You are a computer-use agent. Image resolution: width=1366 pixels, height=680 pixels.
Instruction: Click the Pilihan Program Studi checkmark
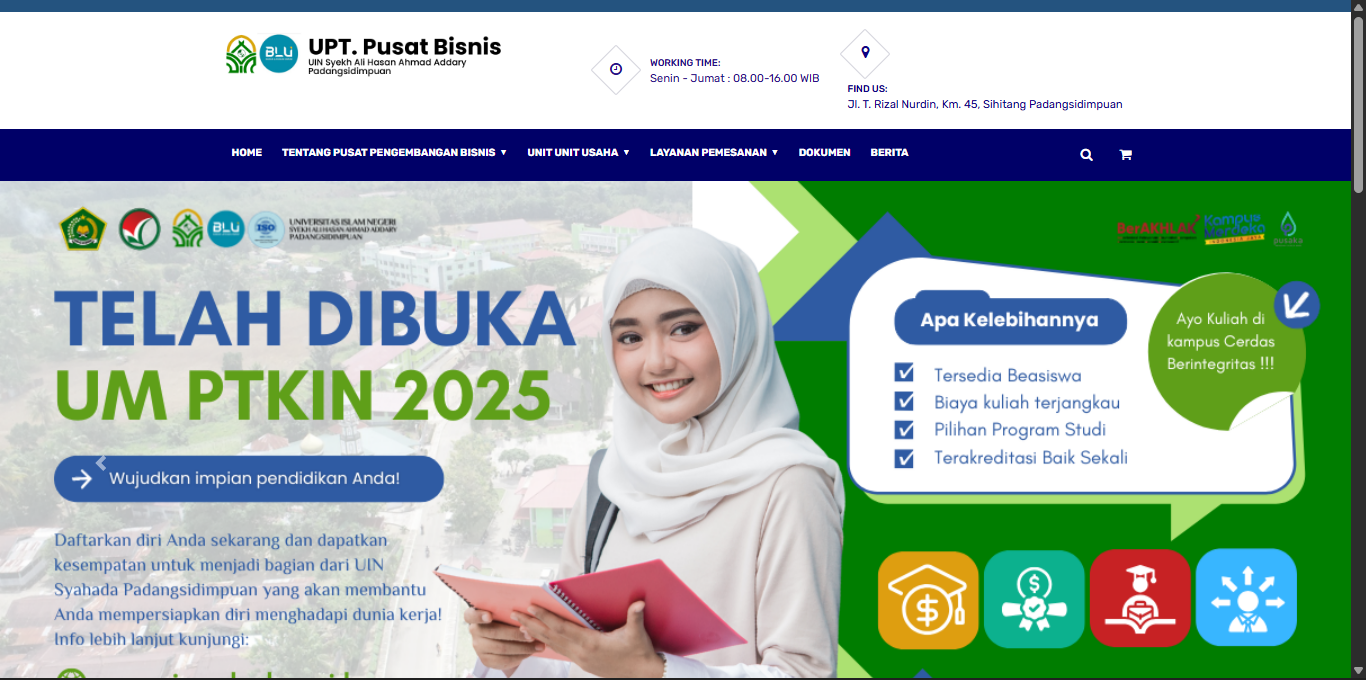[905, 430]
